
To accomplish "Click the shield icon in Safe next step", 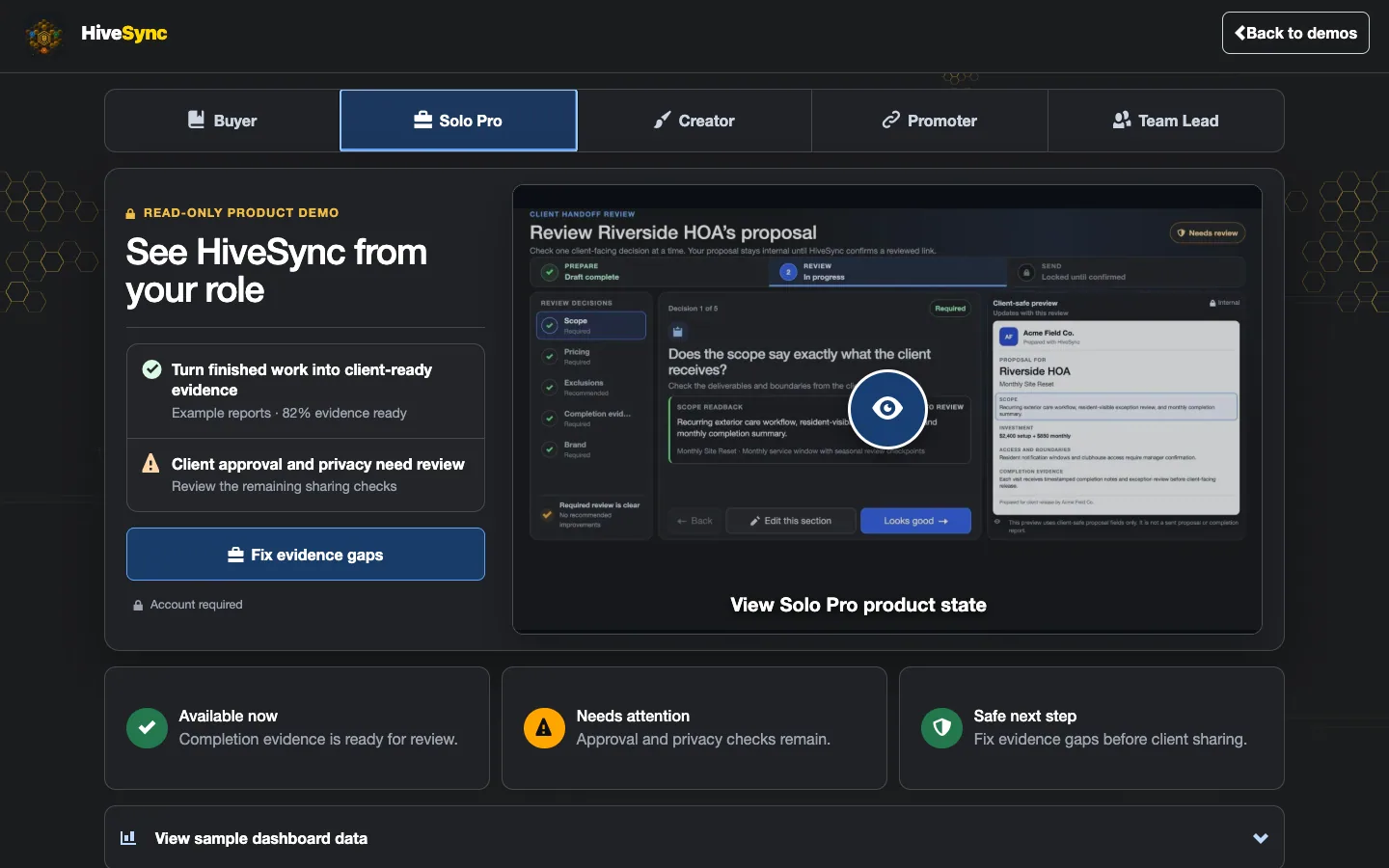I will pyautogui.click(x=941, y=728).
